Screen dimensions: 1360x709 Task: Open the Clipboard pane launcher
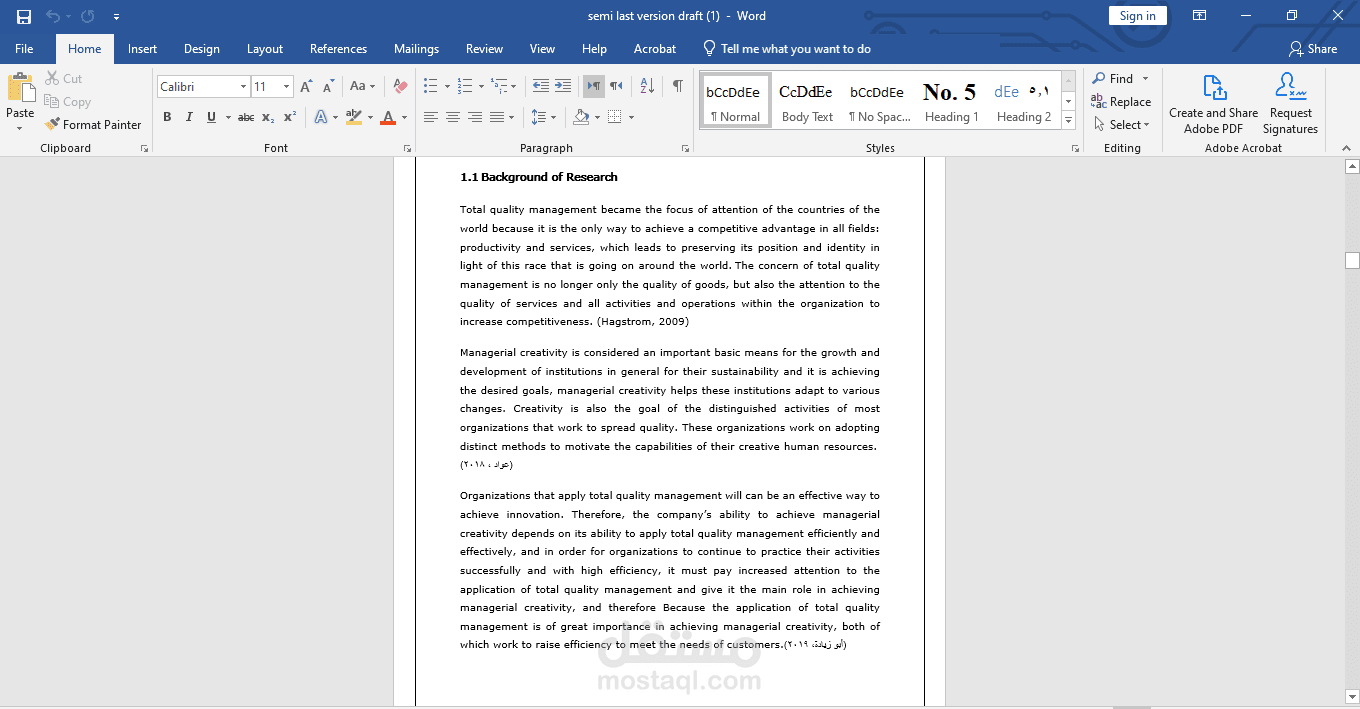tap(144, 148)
